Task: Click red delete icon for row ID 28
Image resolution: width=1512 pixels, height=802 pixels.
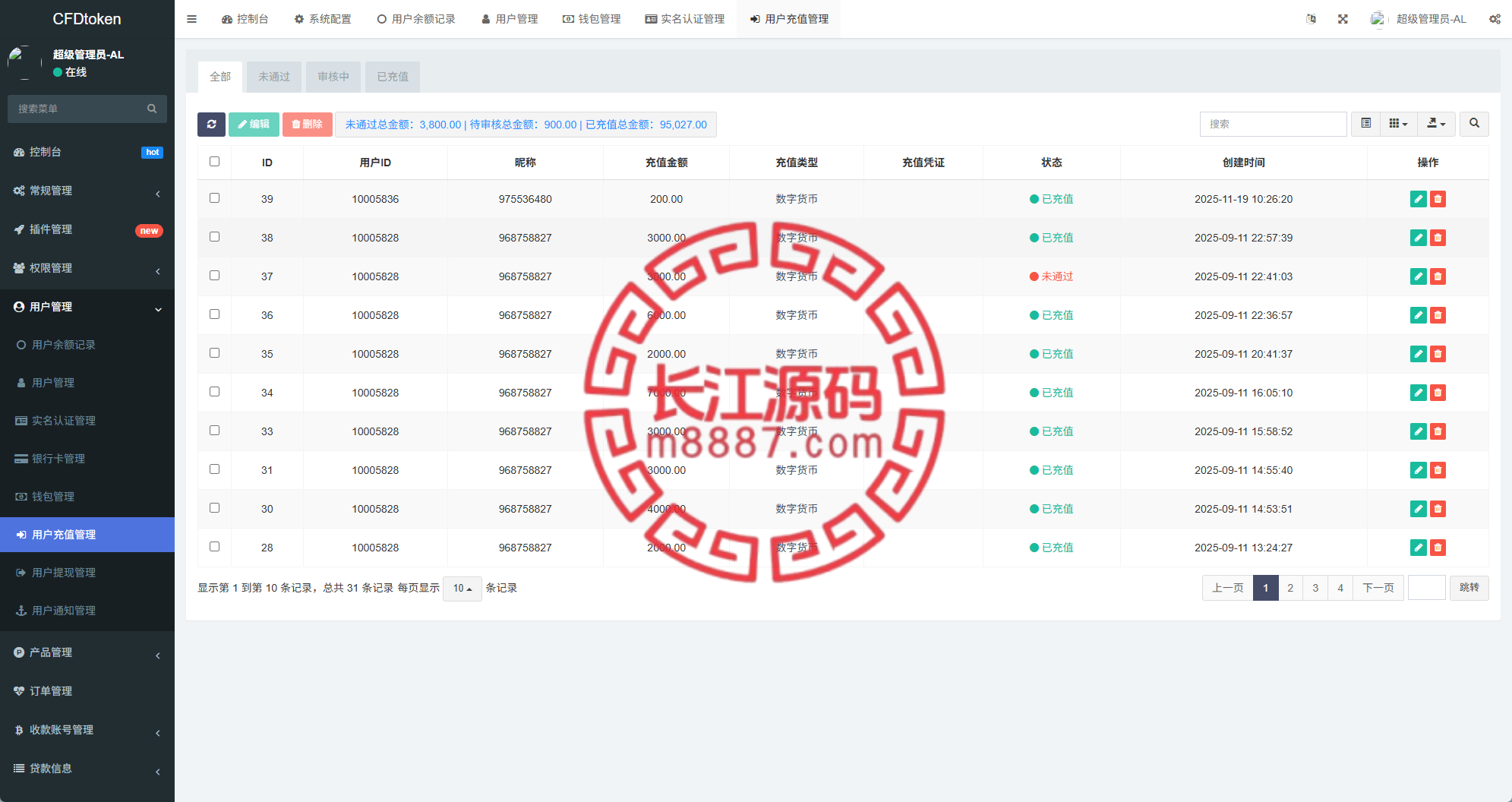Action: pyautogui.click(x=1438, y=548)
